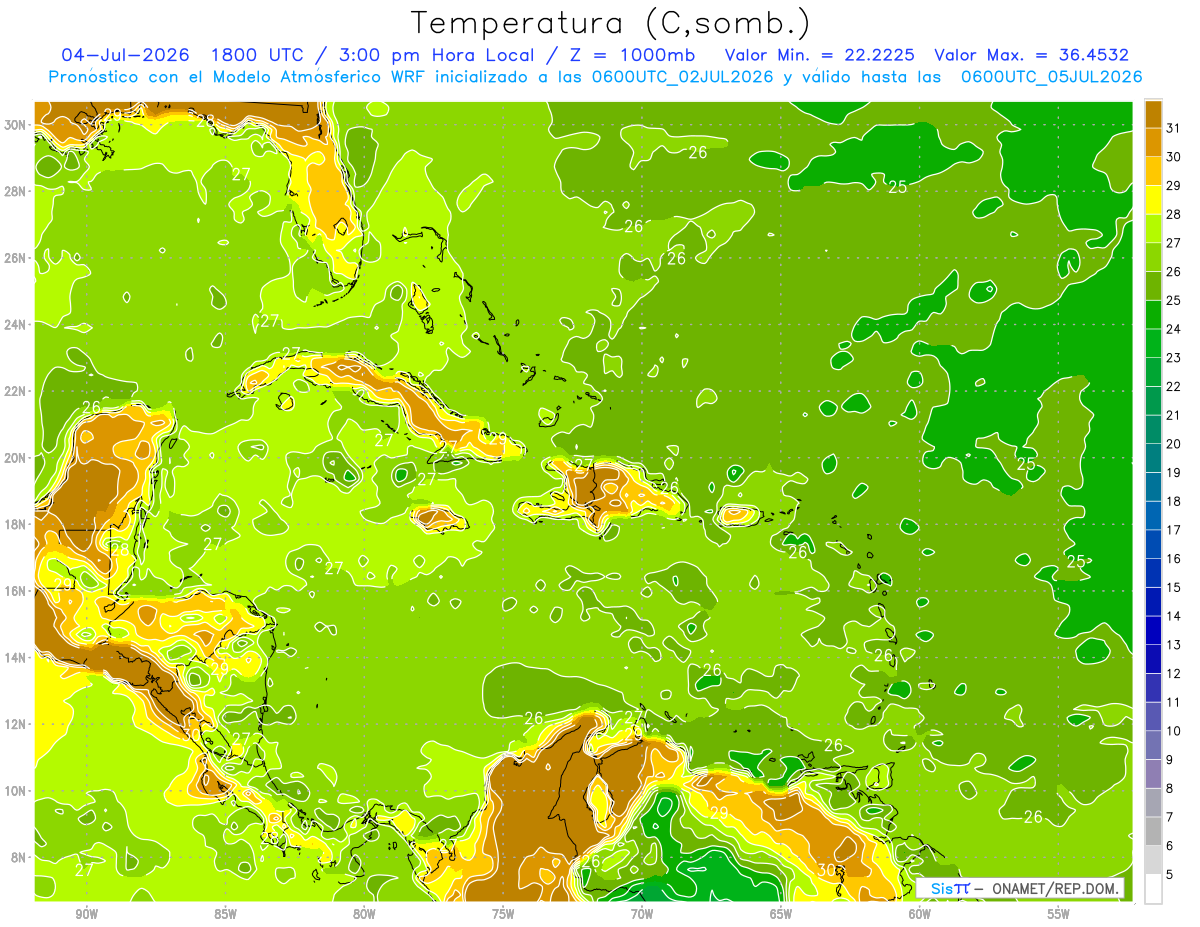Click the 60W longitude axis label

tap(920, 914)
